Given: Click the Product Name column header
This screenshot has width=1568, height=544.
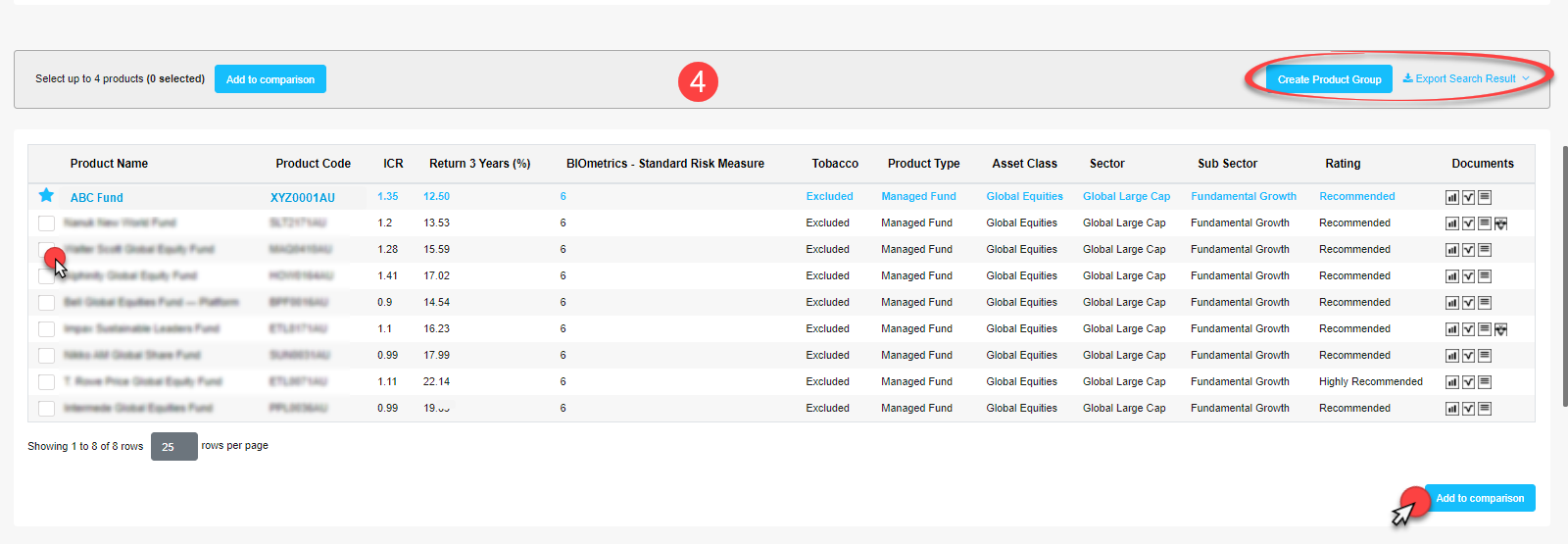Looking at the screenshot, I should [x=109, y=164].
